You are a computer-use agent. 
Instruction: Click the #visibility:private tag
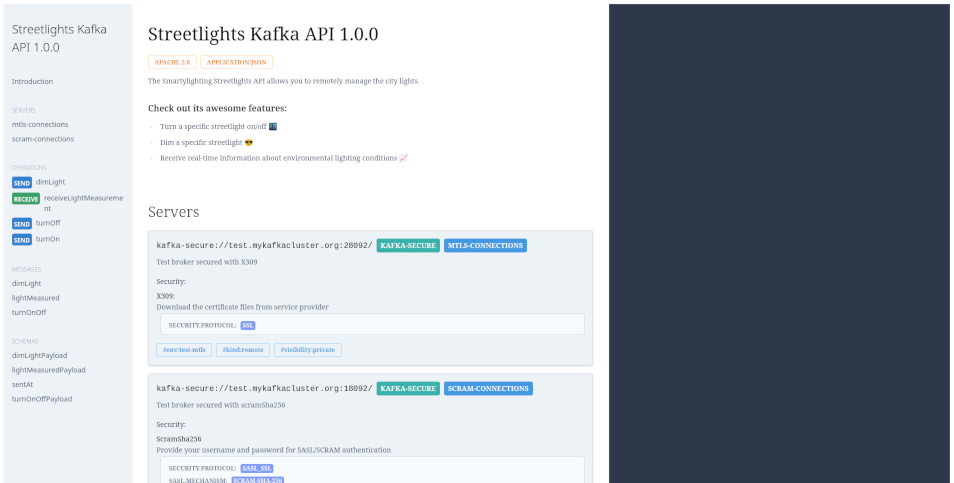click(308, 350)
